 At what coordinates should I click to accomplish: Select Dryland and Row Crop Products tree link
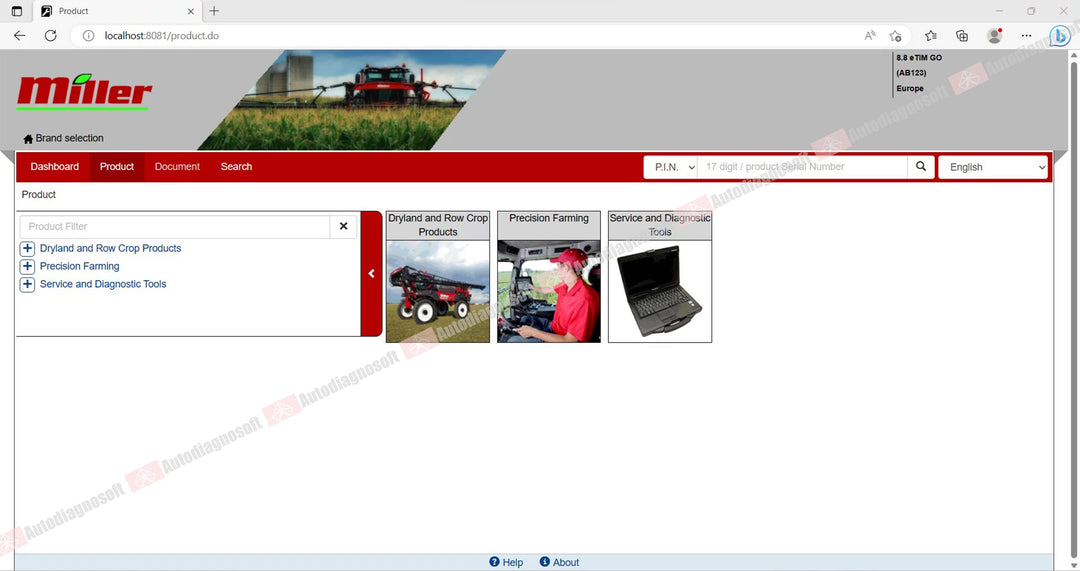click(110, 249)
